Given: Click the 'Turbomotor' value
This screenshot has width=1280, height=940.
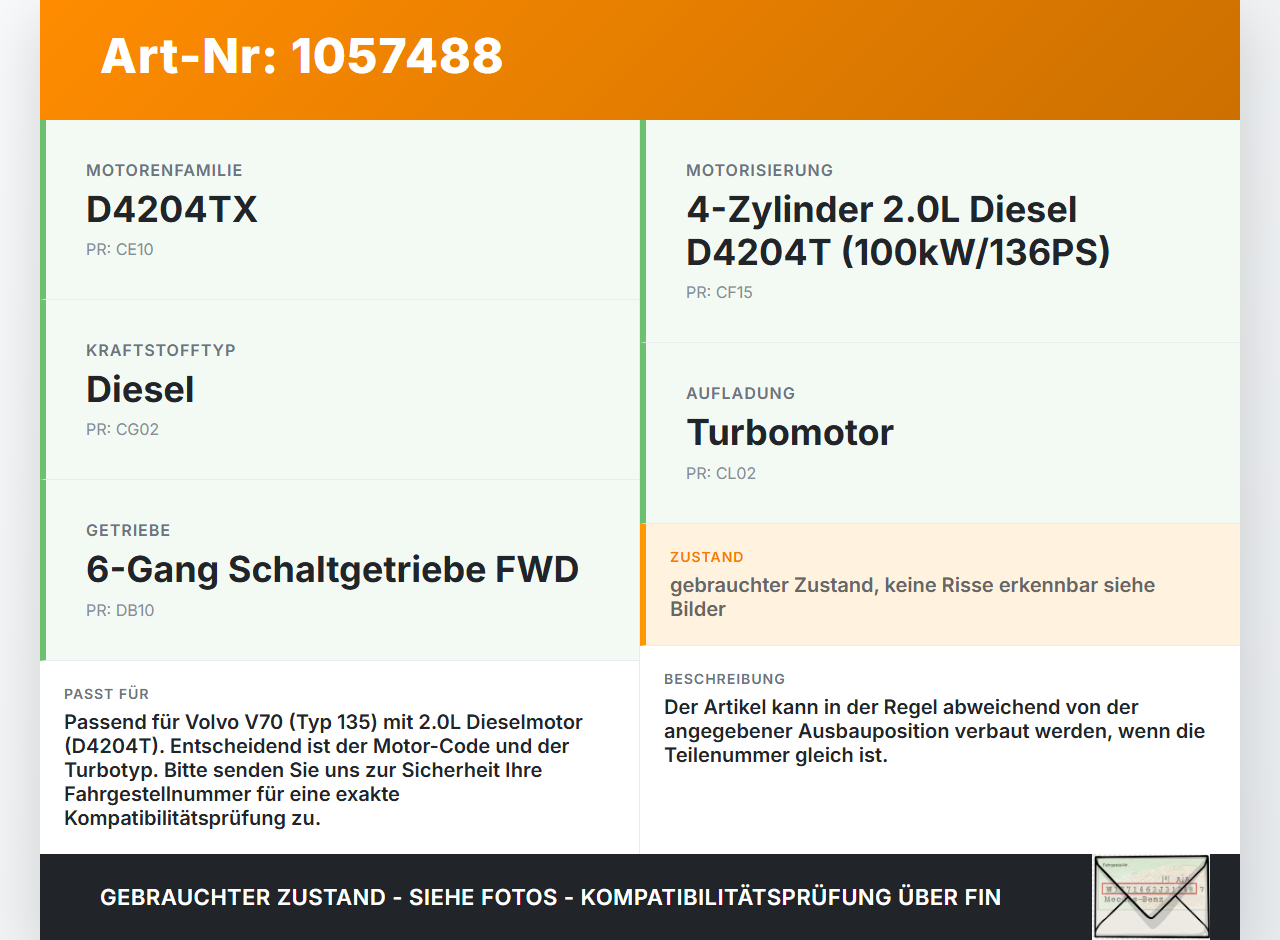Looking at the screenshot, I should coord(790,433).
